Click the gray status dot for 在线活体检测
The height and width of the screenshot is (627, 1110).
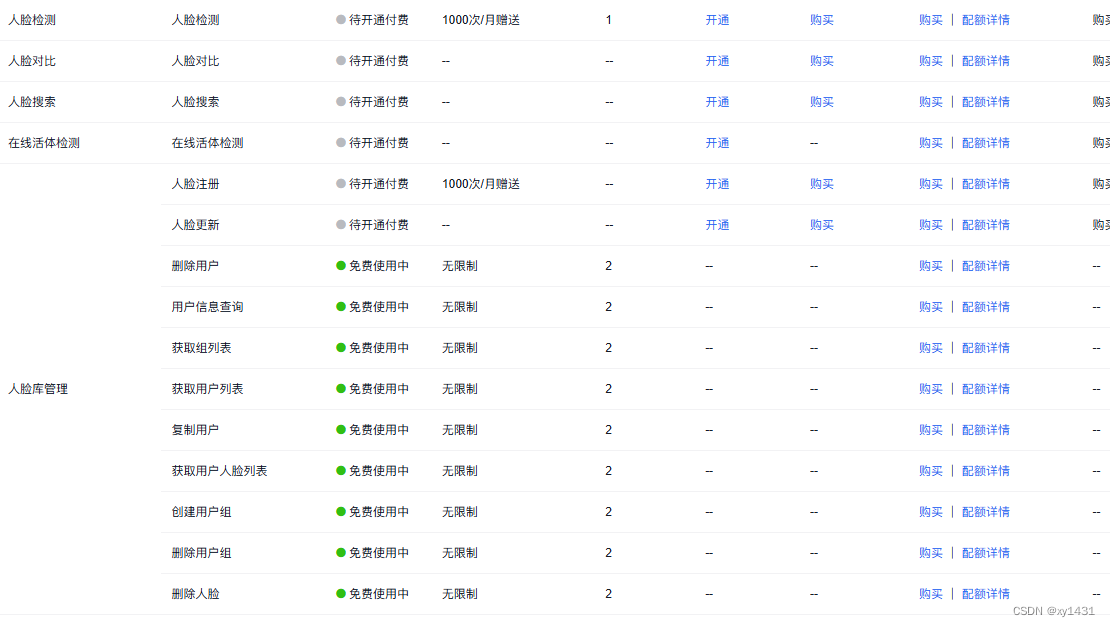click(x=336, y=142)
